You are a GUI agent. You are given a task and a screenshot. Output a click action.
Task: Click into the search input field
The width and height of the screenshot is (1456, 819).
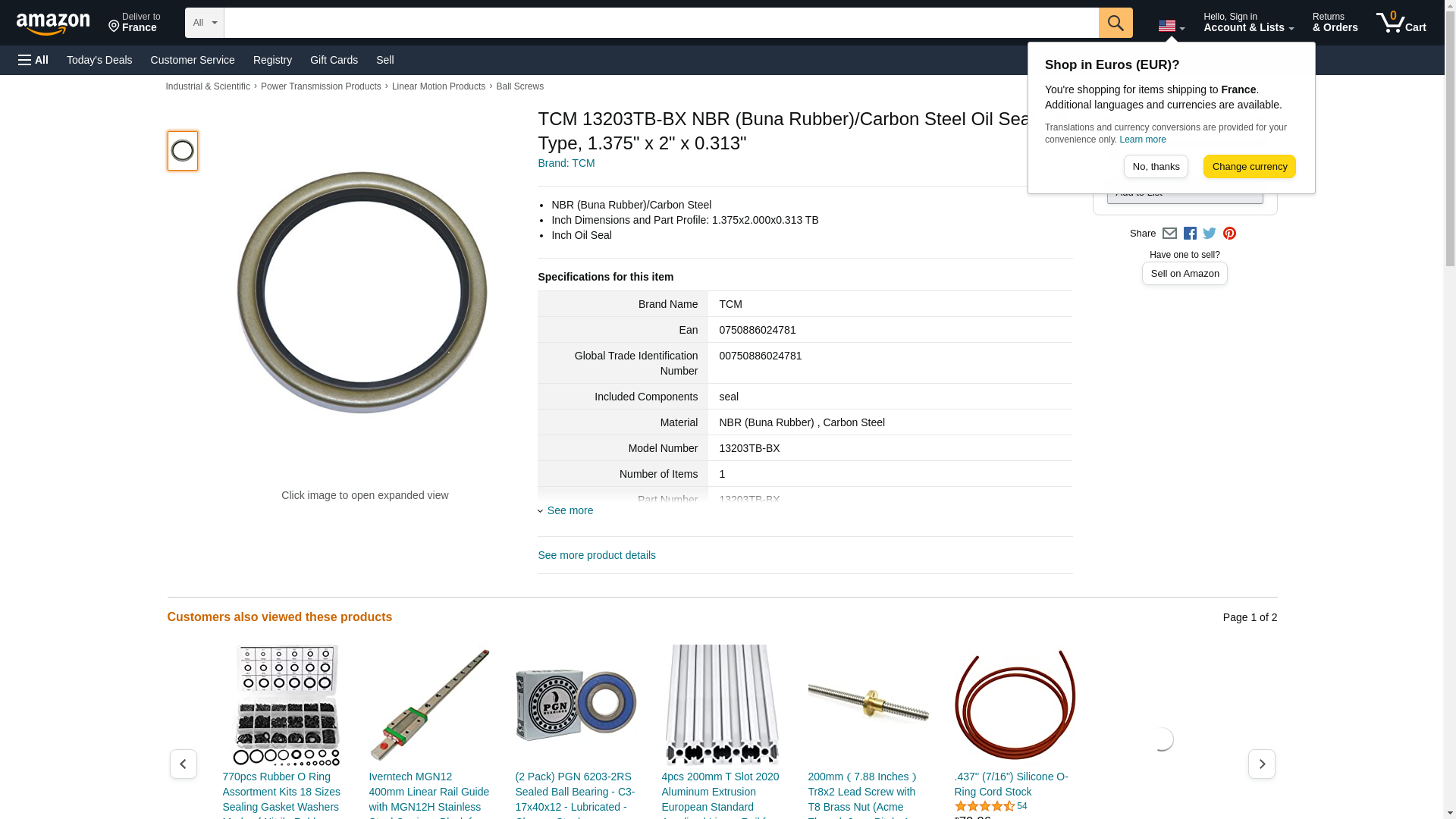coord(661,23)
